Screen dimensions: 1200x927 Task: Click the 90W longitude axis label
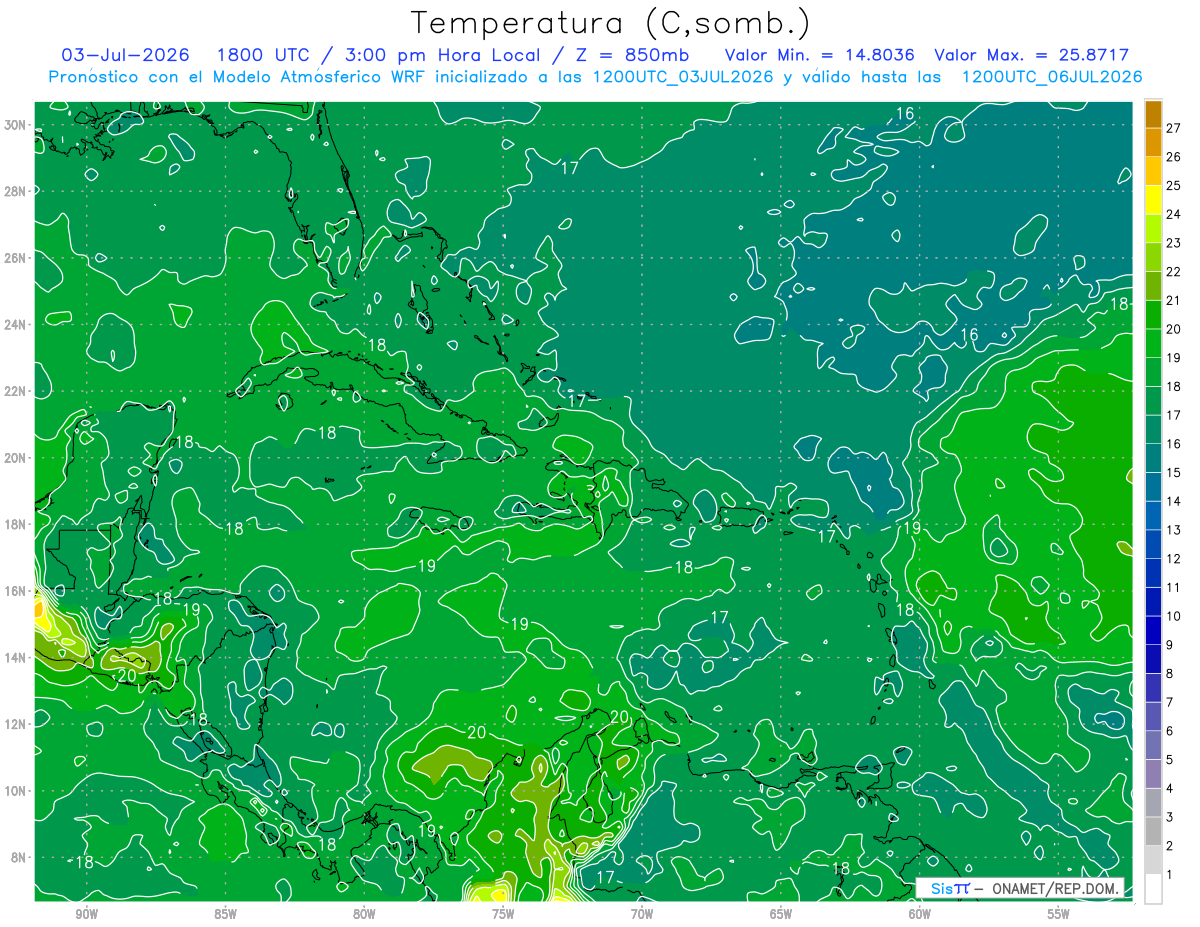pos(86,914)
